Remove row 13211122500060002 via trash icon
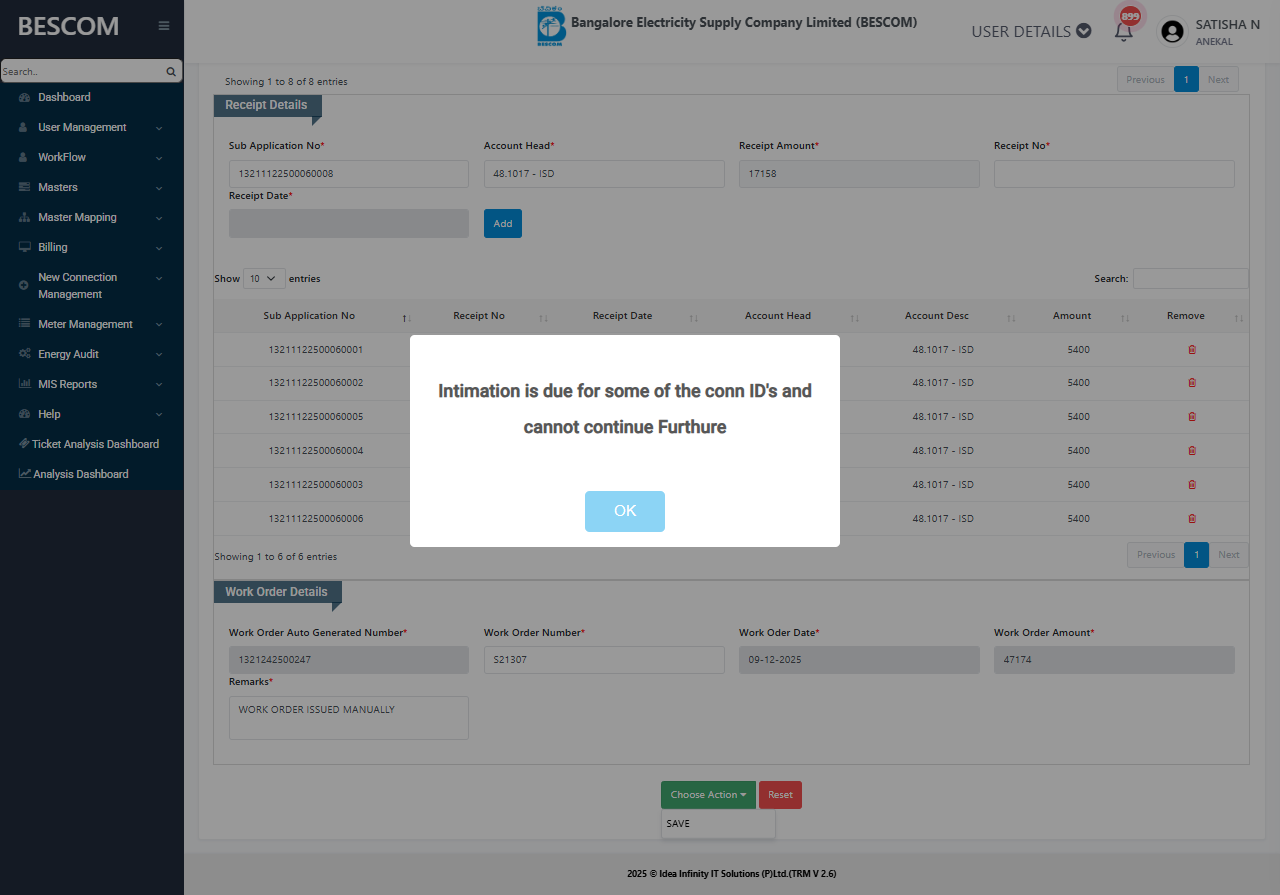The height and width of the screenshot is (895, 1280). (1191, 383)
